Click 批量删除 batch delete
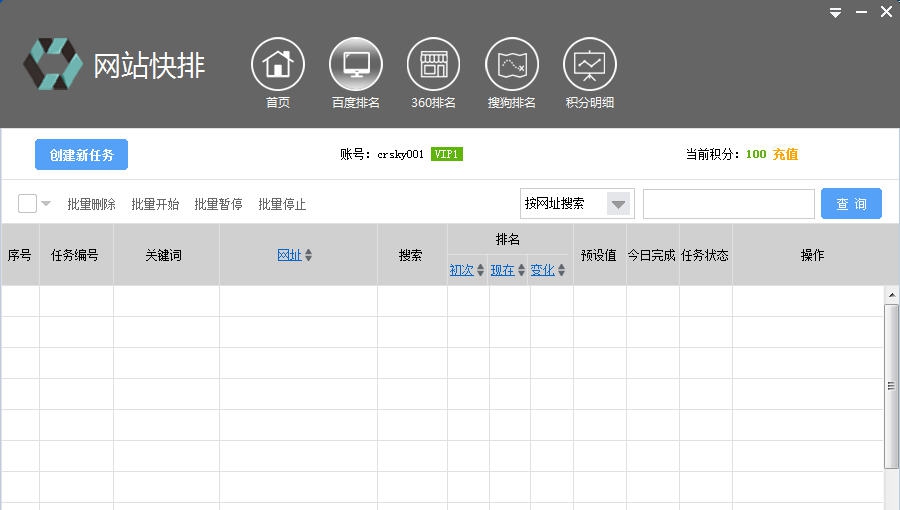The image size is (900, 510). point(91,204)
